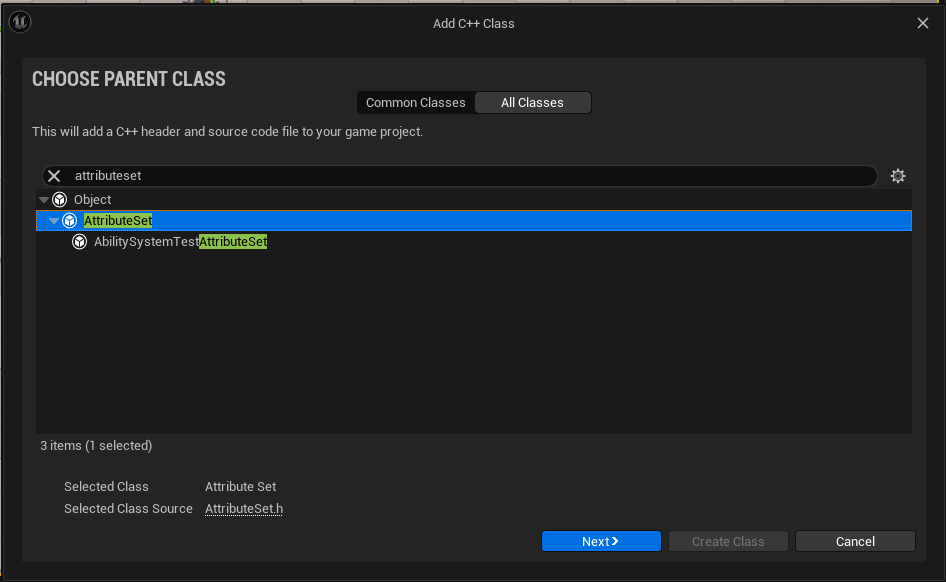Click the 'Selected Class' label
Image resolution: width=946 pixels, height=582 pixels.
coord(106,486)
